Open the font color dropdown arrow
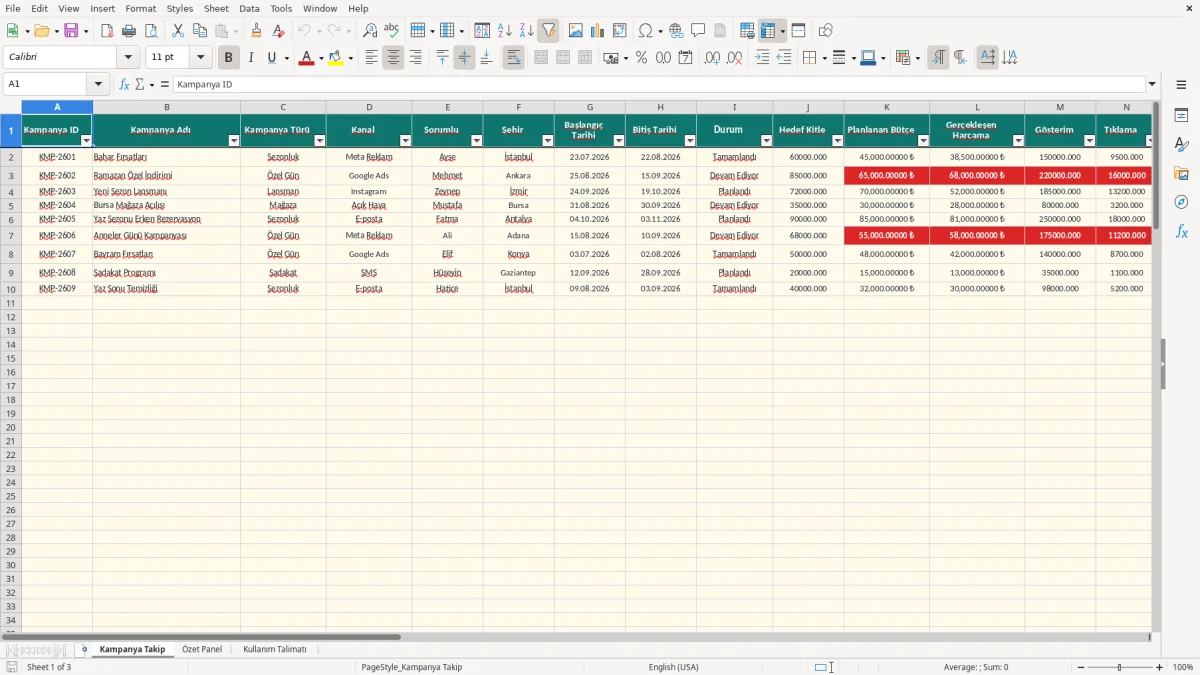The height and width of the screenshot is (675, 1200). click(x=320, y=58)
